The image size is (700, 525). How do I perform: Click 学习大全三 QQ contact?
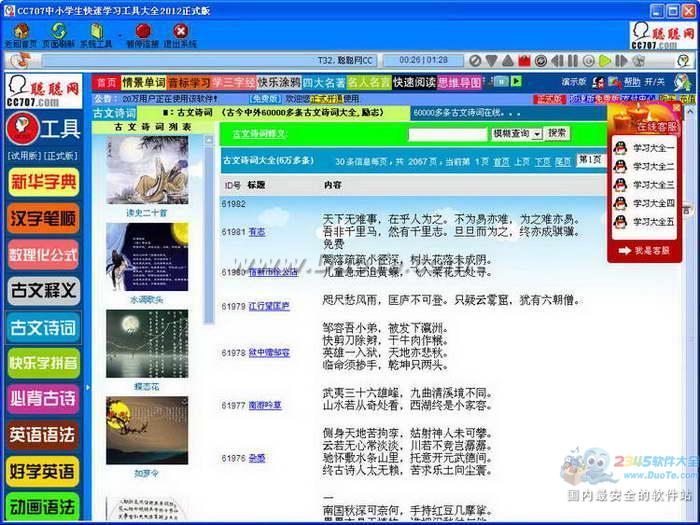point(644,185)
